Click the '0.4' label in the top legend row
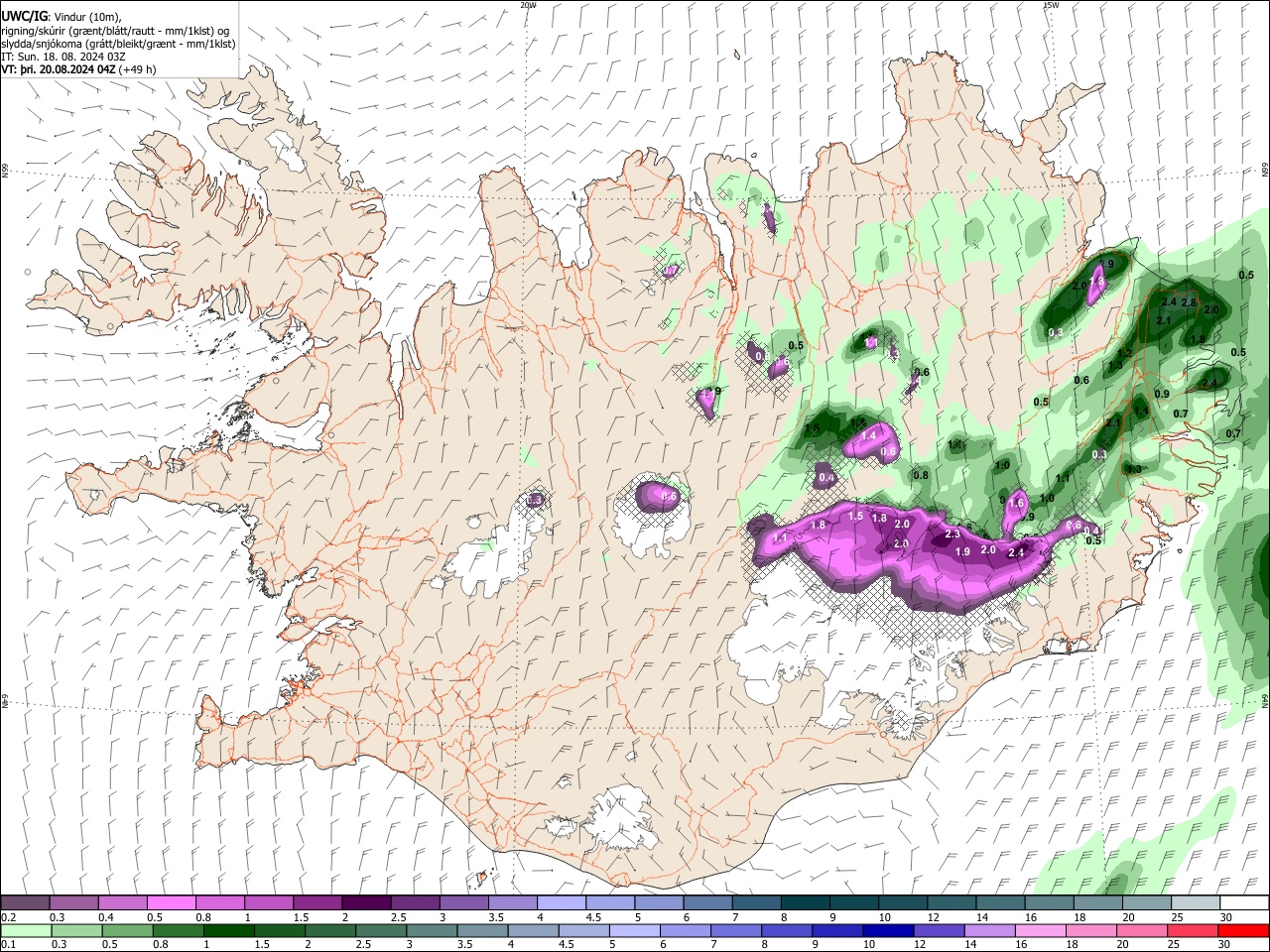Viewport: 1270px width, 952px height. (x=106, y=917)
